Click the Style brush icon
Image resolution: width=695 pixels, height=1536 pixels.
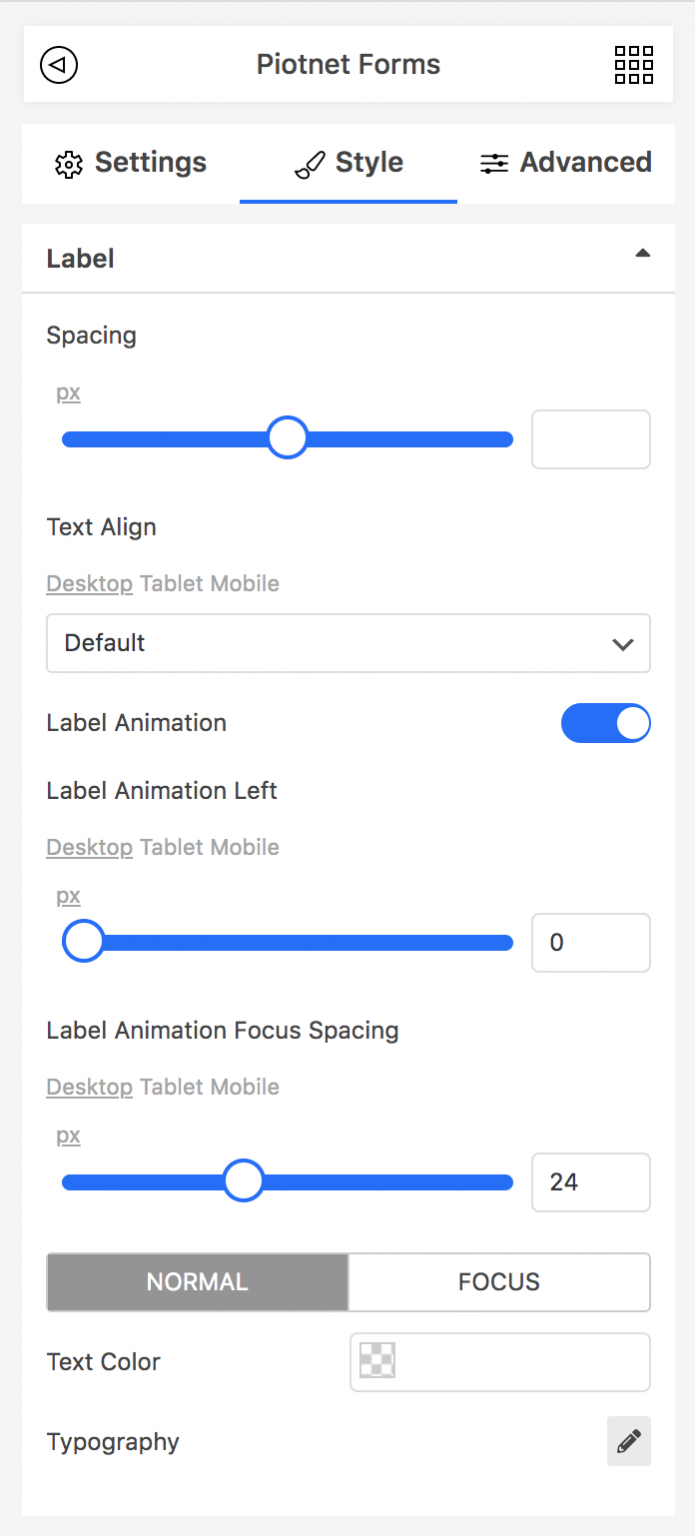click(310, 162)
